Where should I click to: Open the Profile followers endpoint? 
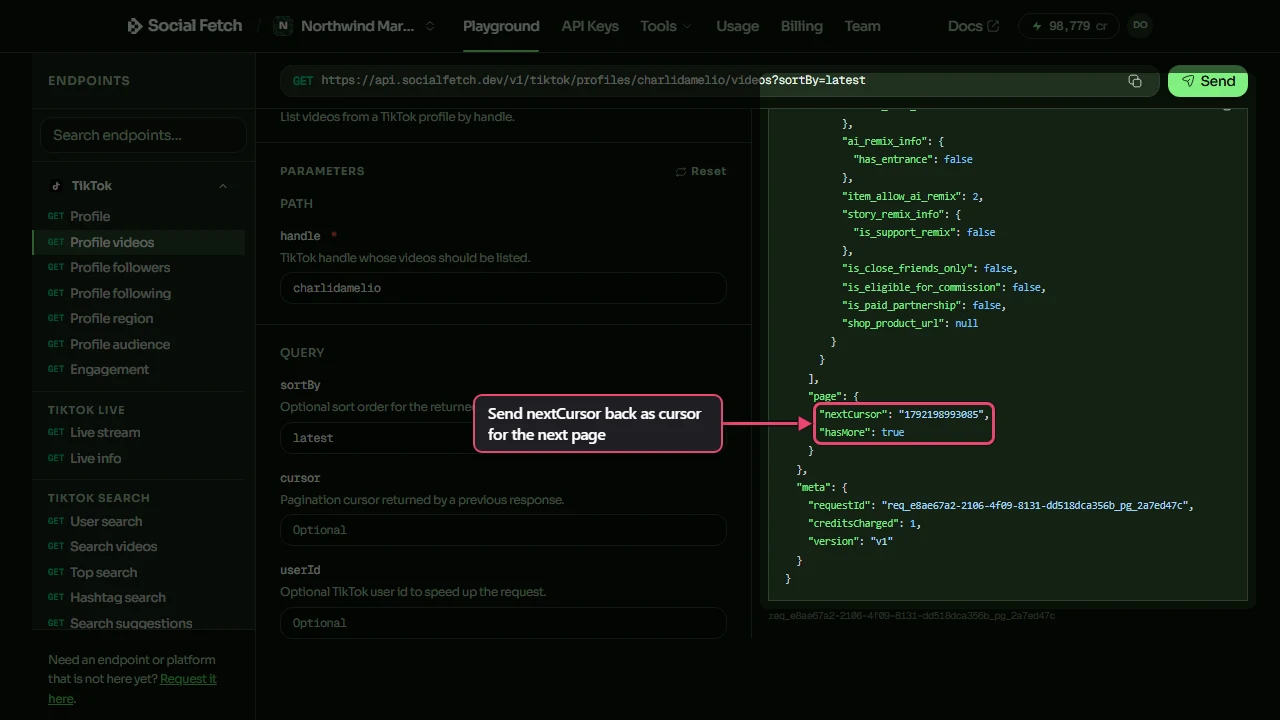139,267
